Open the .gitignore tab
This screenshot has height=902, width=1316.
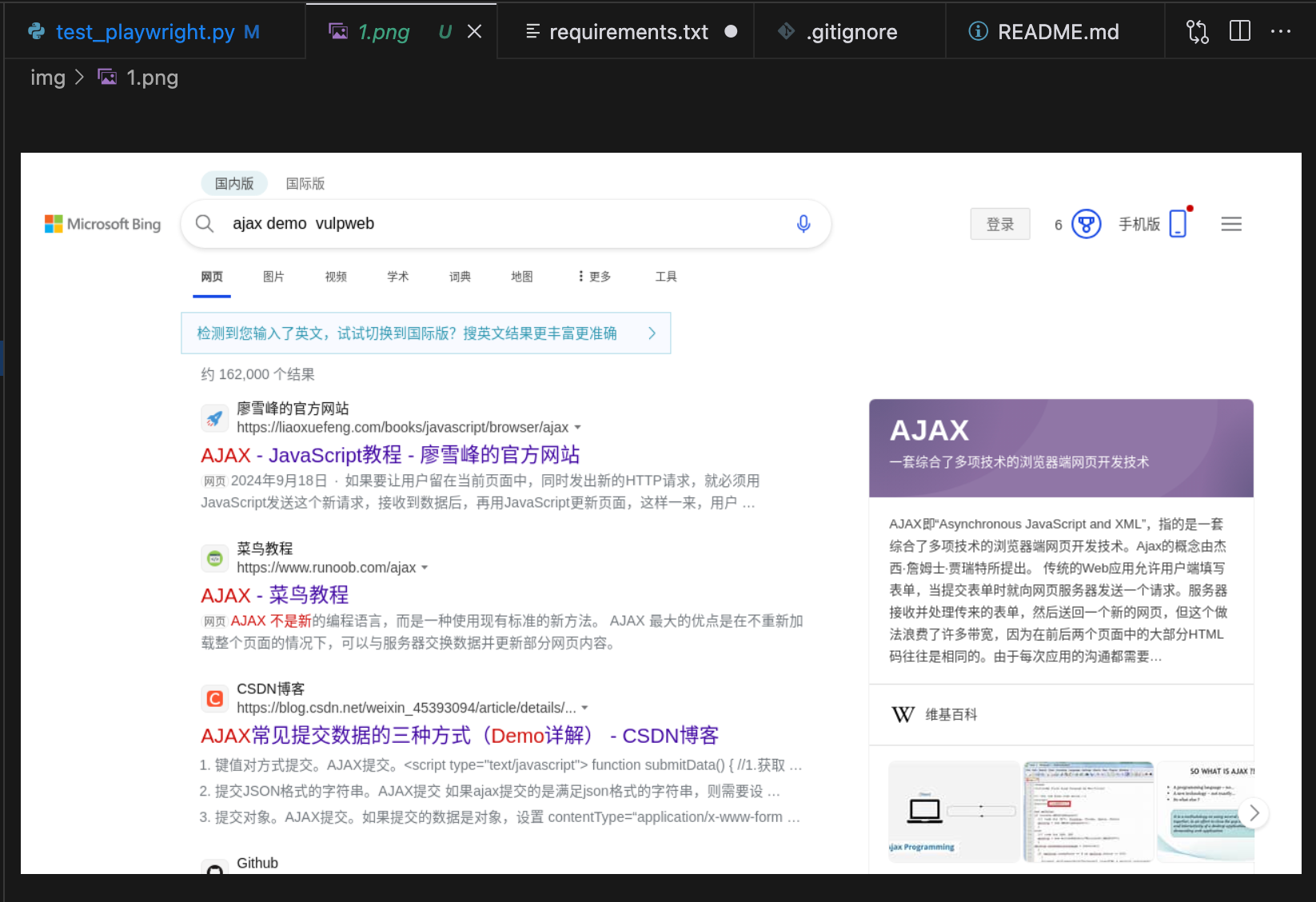(x=850, y=31)
